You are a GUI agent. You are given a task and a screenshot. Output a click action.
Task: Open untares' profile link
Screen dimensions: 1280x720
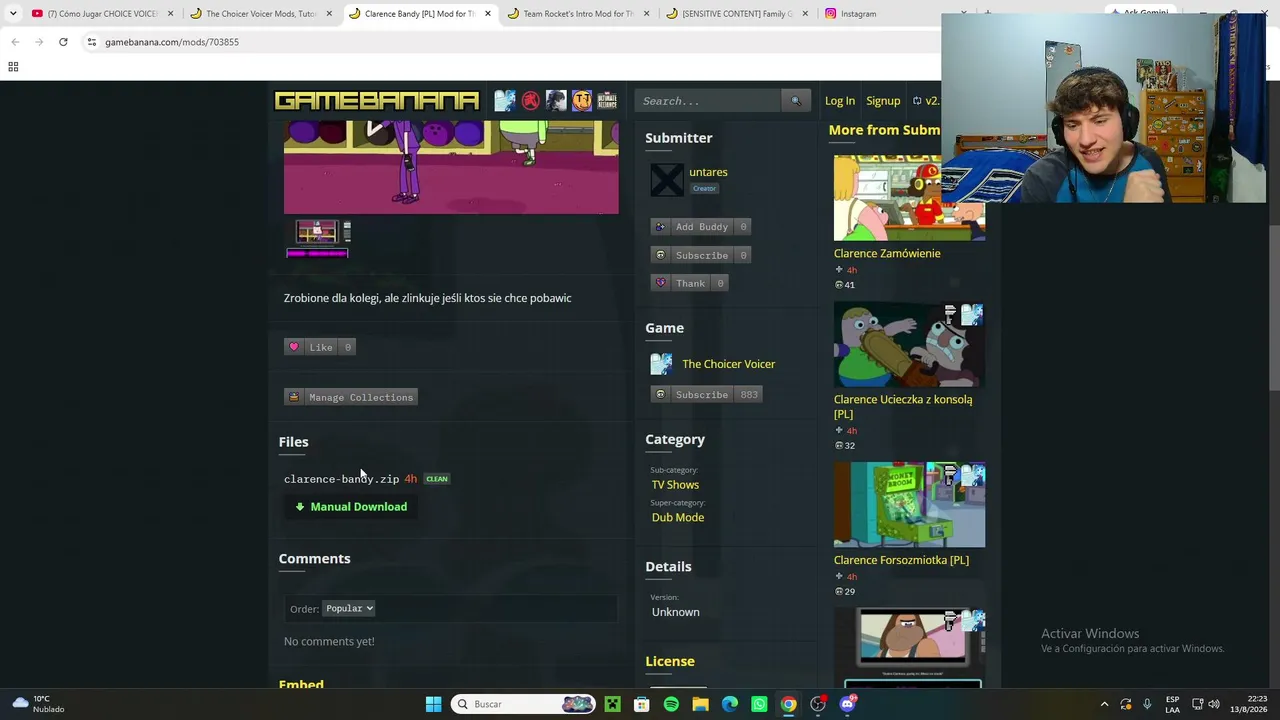tap(708, 172)
